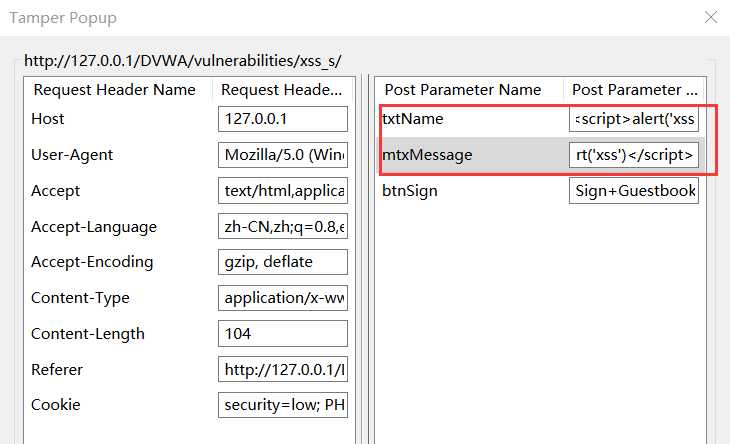Click the Accept-Encoding input box
The image size is (730, 444).
point(282,262)
